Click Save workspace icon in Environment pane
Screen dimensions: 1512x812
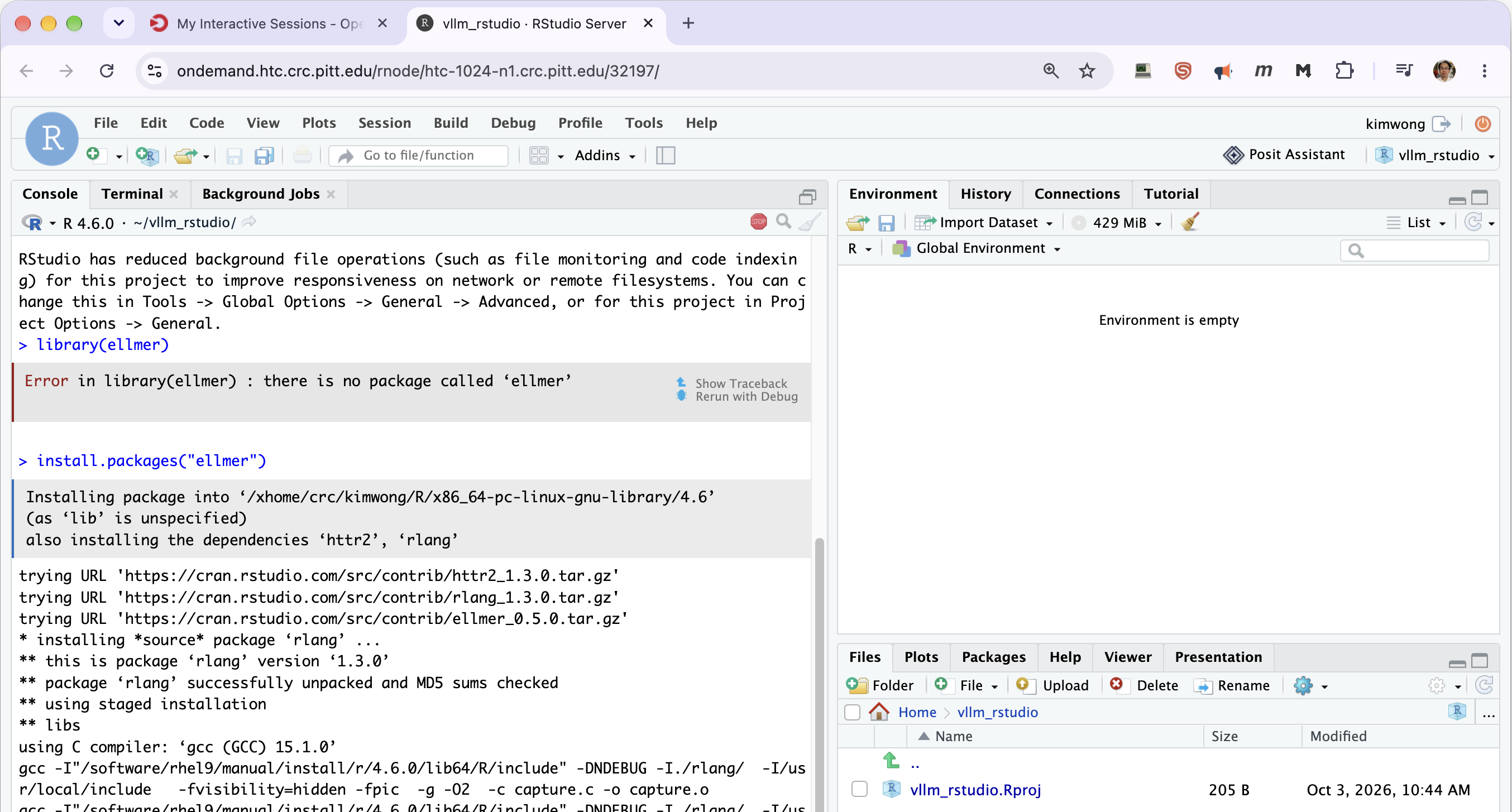pyautogui.click(x=886, y=223)
